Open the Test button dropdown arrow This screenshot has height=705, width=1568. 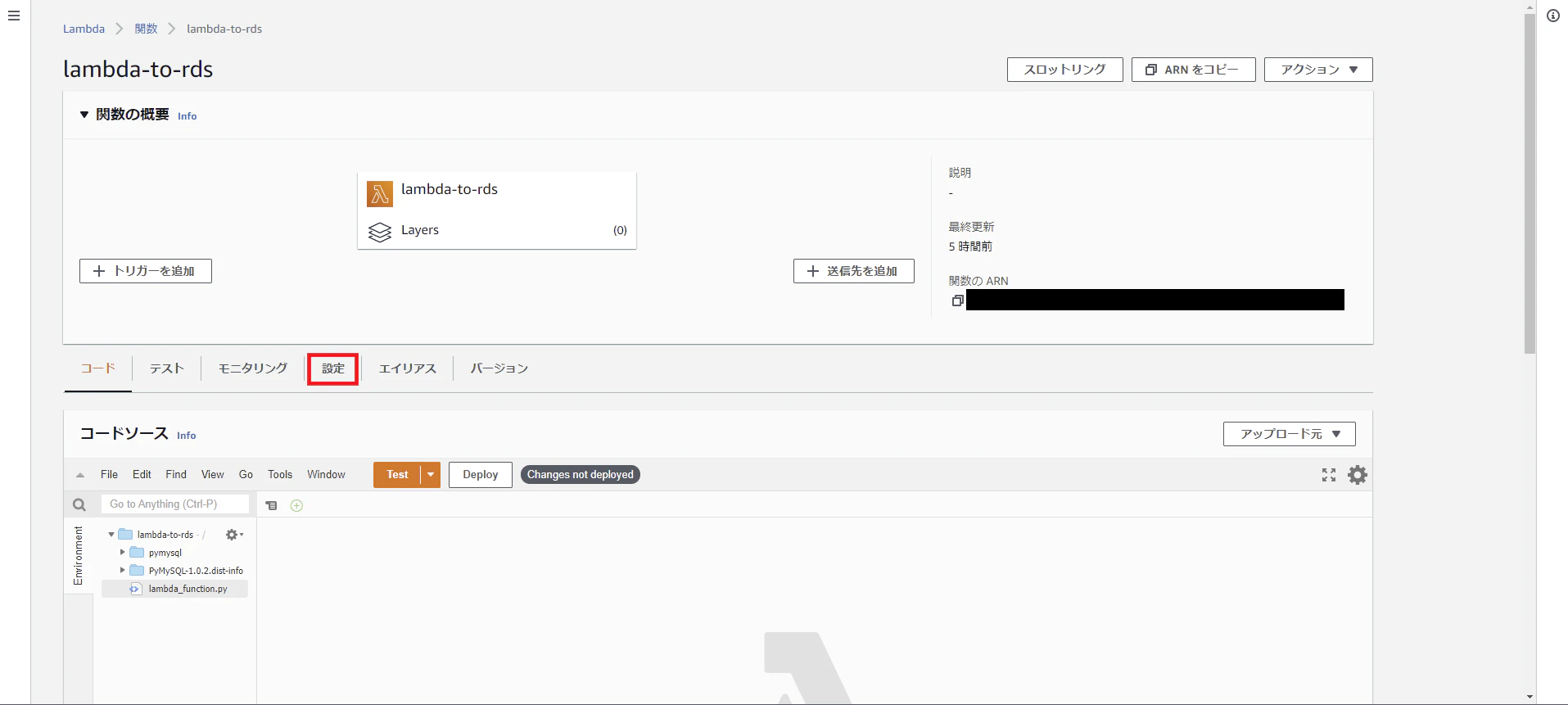pos(431,475)
